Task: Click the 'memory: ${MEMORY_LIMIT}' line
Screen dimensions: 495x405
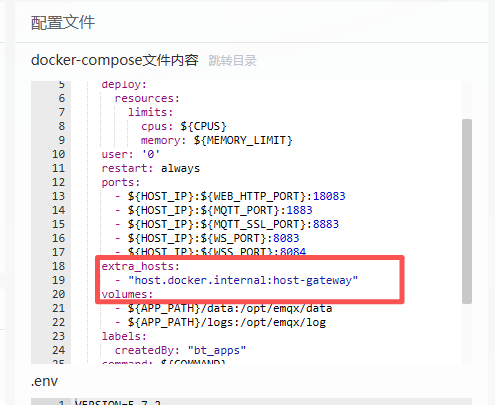Action: 217,140
